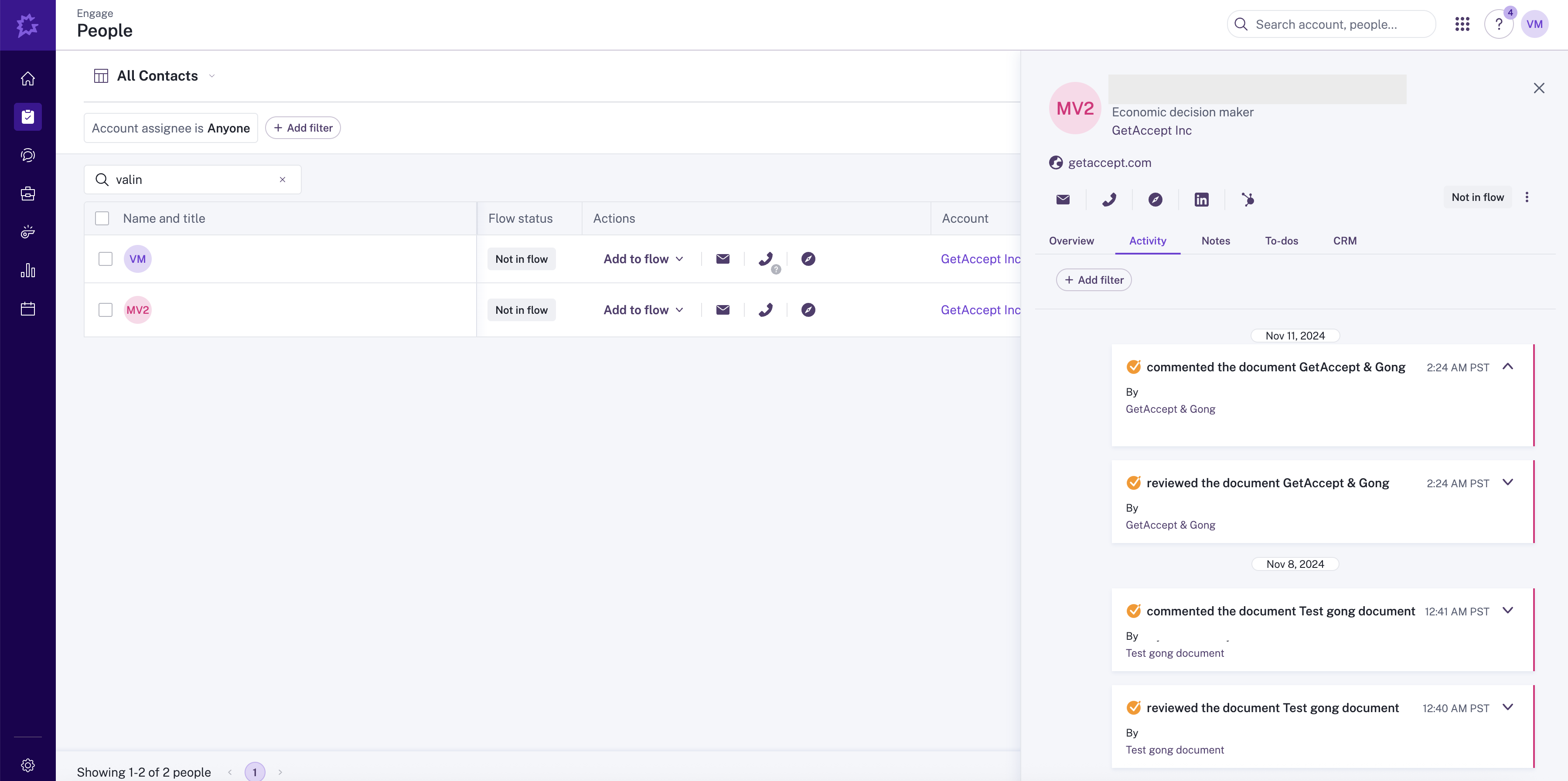Click the LinkedIn icon in contact panel
Screen dimensions: 1568x781
pyautogui.click(x=1201, y=200)
